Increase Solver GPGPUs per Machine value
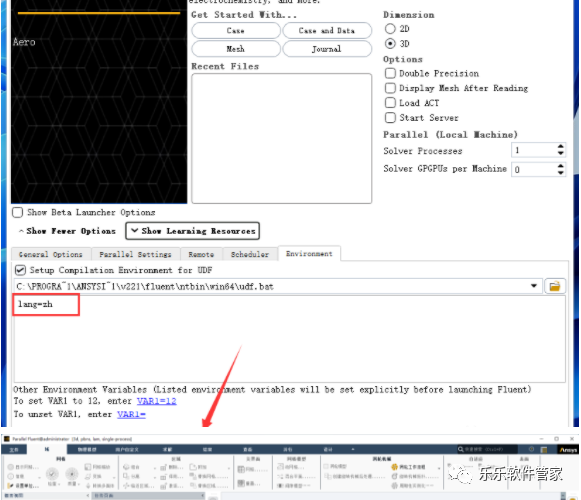Image resolution: width=581 pixels, height=500 pixels. (x=560, y=166)
